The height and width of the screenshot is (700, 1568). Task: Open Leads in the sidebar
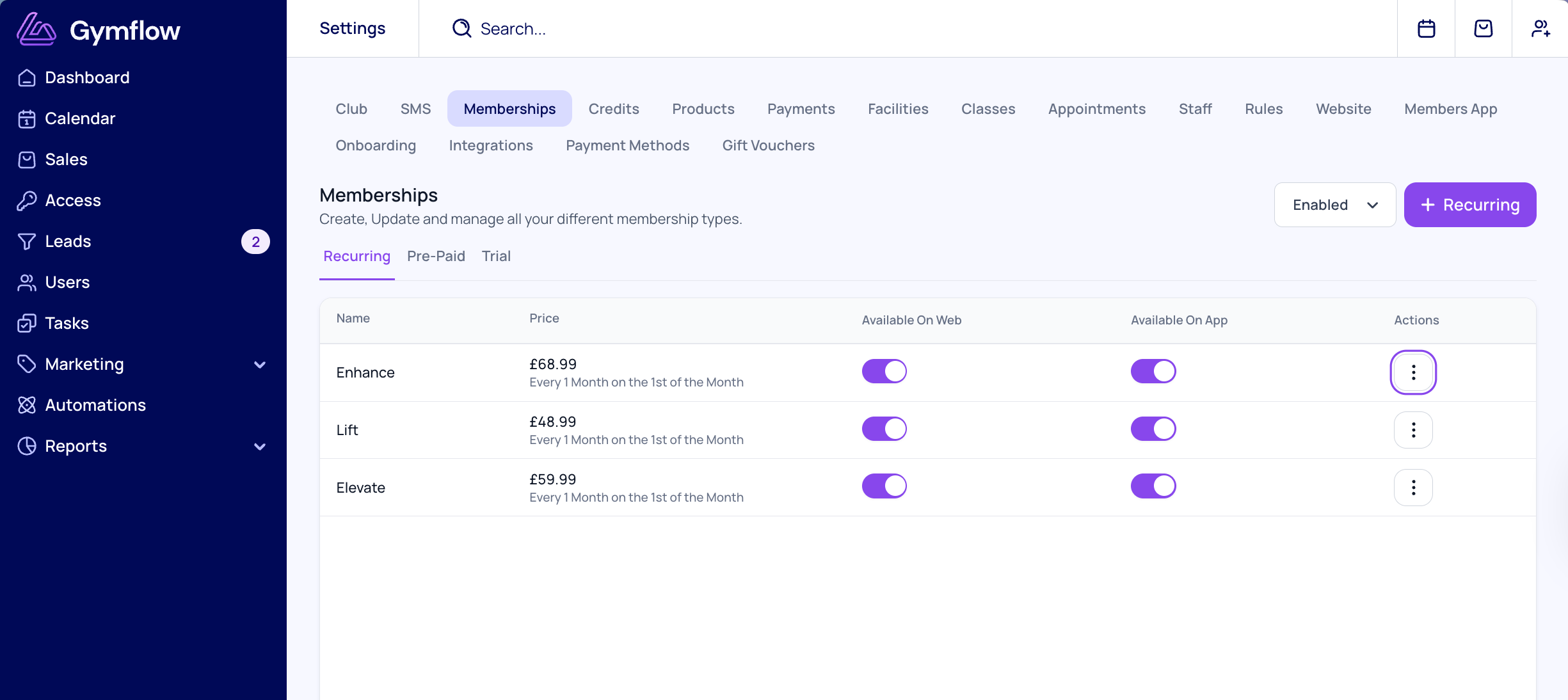(68, 241)
